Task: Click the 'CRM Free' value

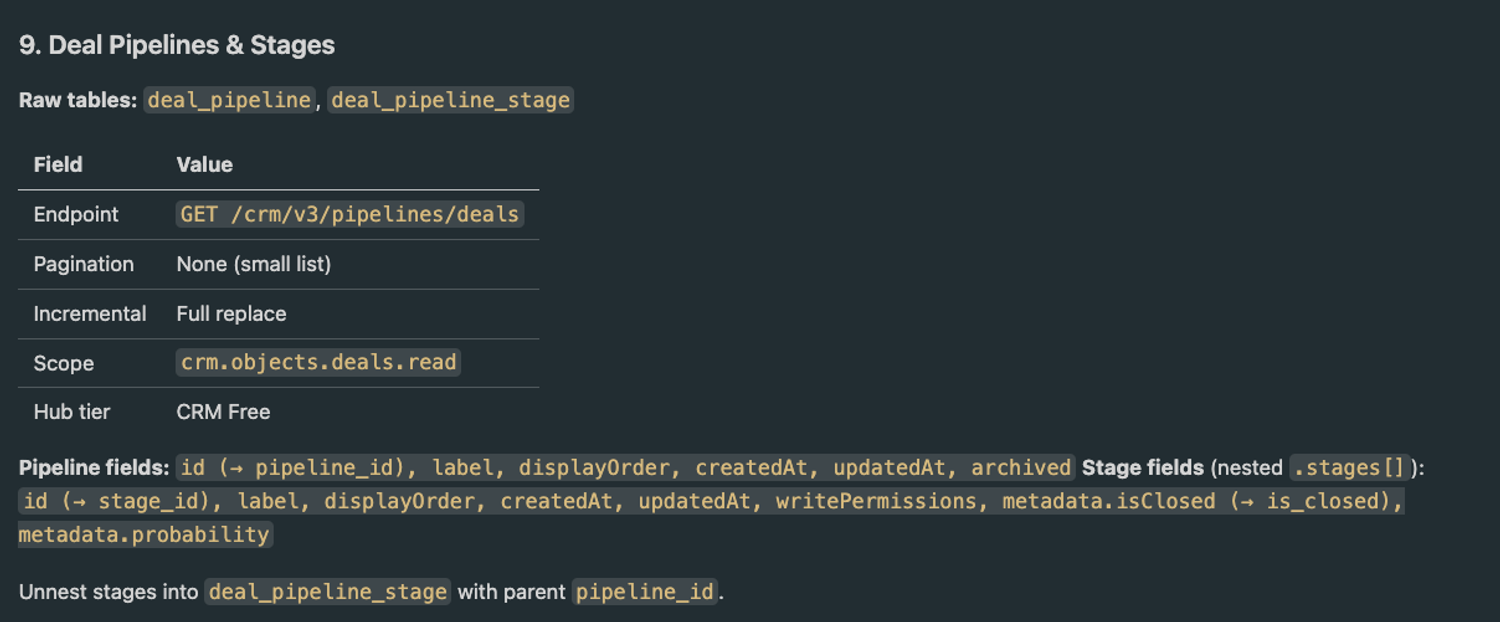Action: (x=224, y=412)
